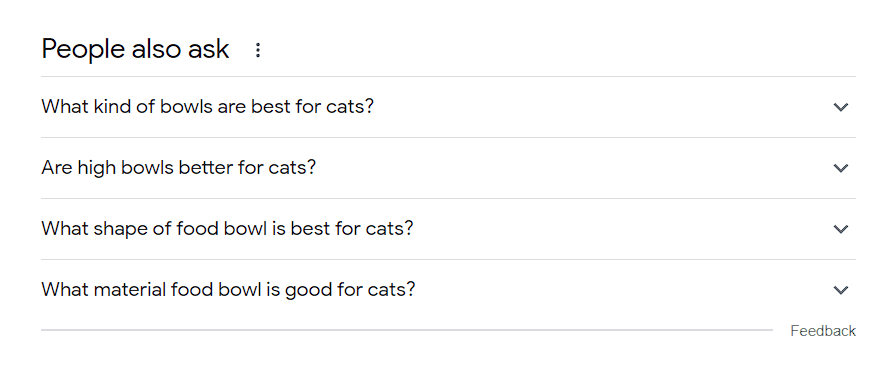Select the question about food bowl shape
The width and height of the screenshot is (892, 372).
click(227, 229)
